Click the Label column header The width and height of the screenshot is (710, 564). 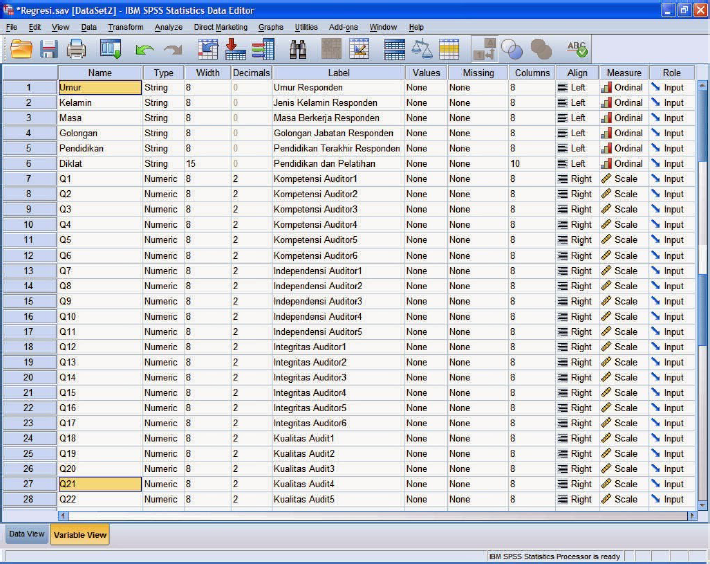338,73
